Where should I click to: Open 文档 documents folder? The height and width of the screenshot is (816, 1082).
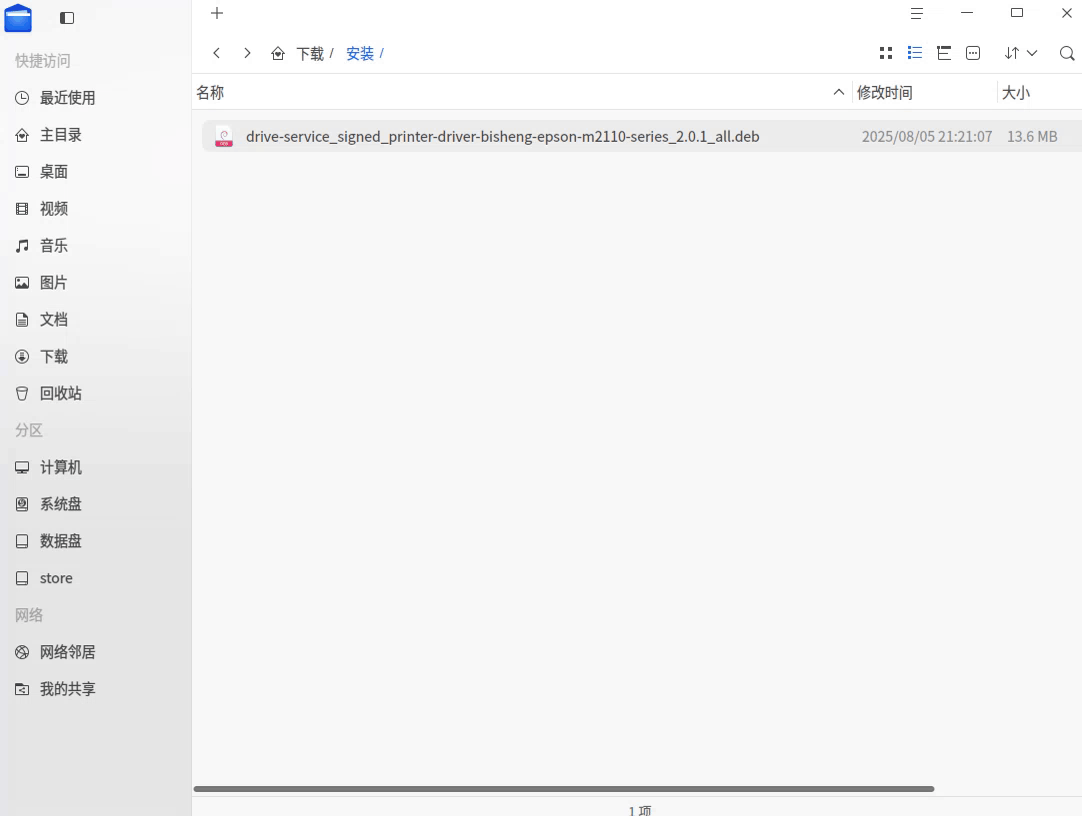click(x=54, y=319)
